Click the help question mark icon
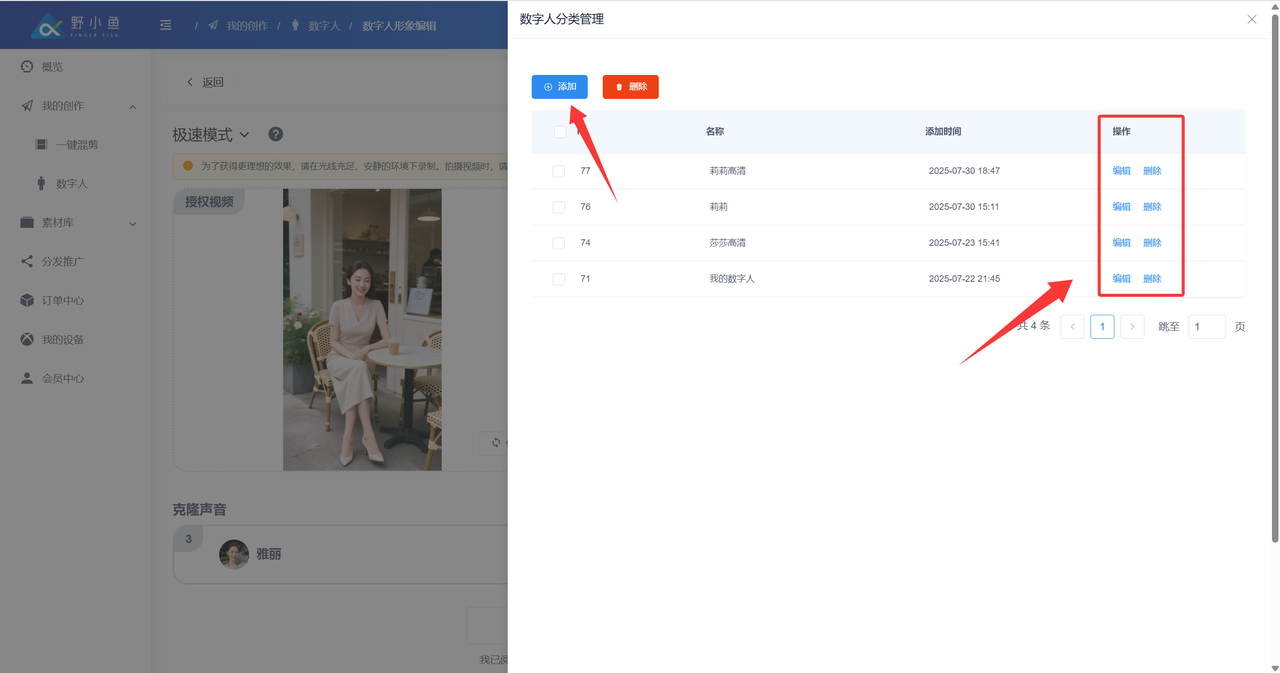 point(276,135)
